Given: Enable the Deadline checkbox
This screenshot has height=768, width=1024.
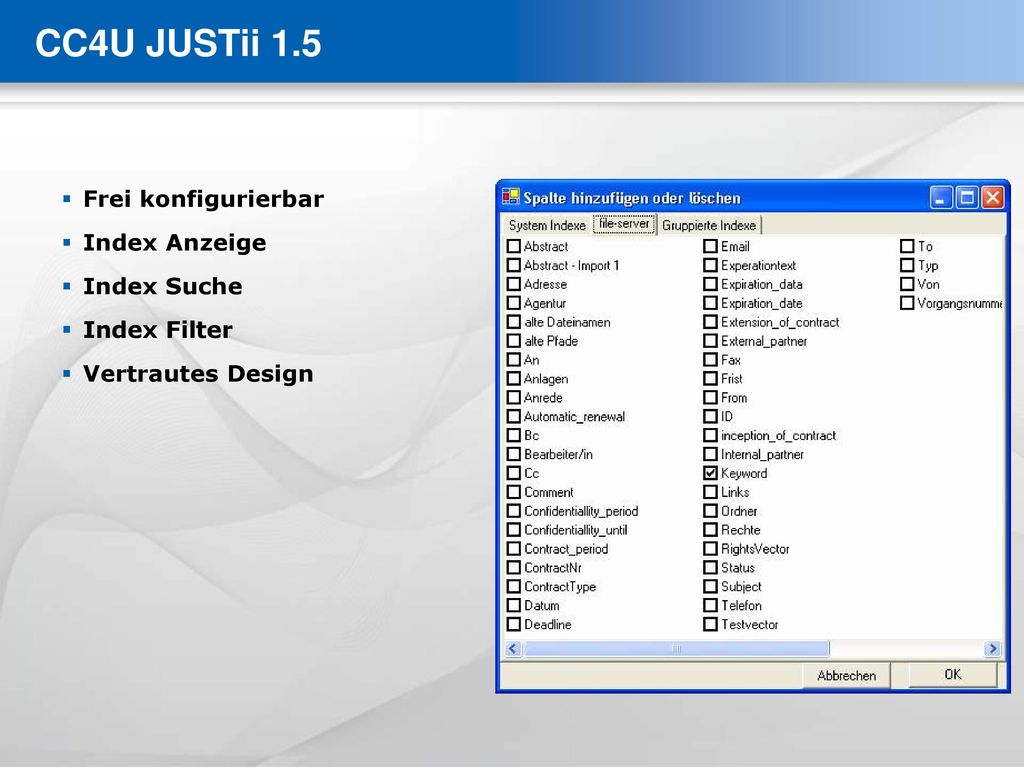Looking at the screenshot, I should tap(514, 624).
